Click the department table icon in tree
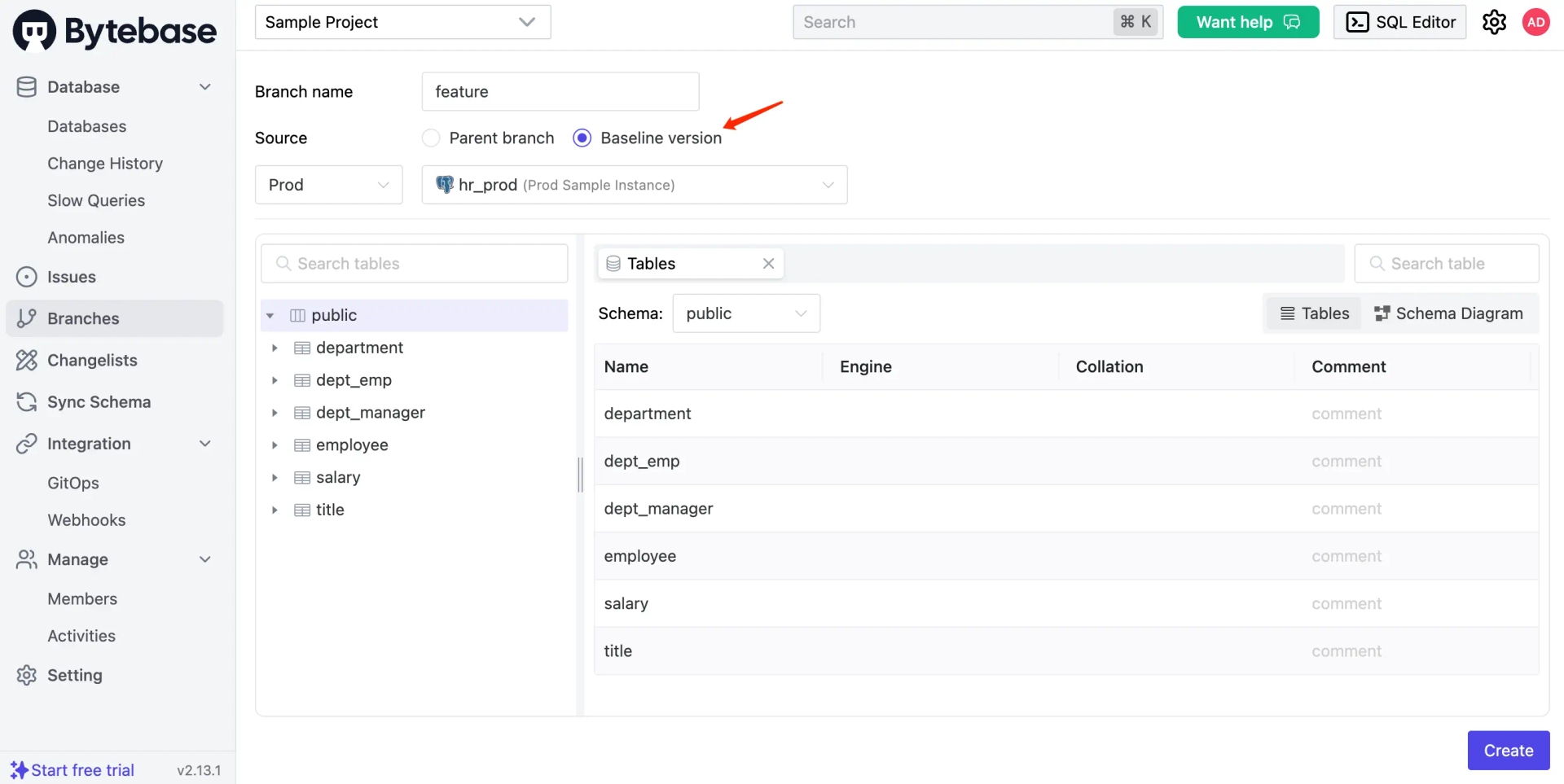1564x784 pixels. pyautogui.click(x=302, y=348)
